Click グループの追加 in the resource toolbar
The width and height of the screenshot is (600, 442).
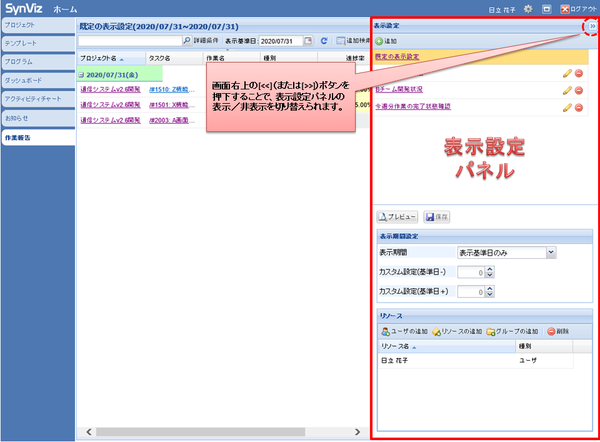(512, 331)
